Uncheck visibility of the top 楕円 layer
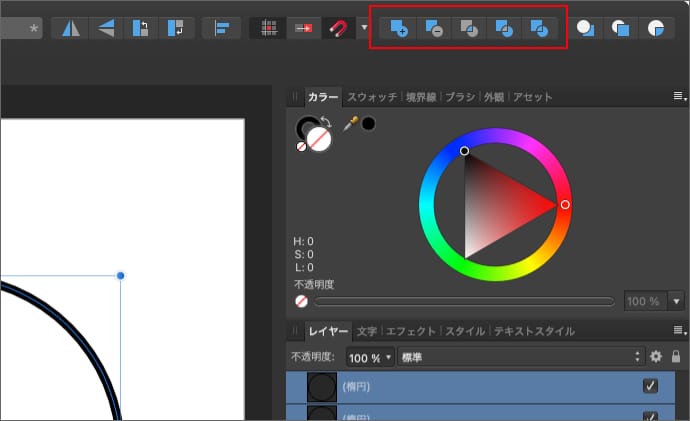This screenshot has width=690, height=421. (x=650, y=386)
